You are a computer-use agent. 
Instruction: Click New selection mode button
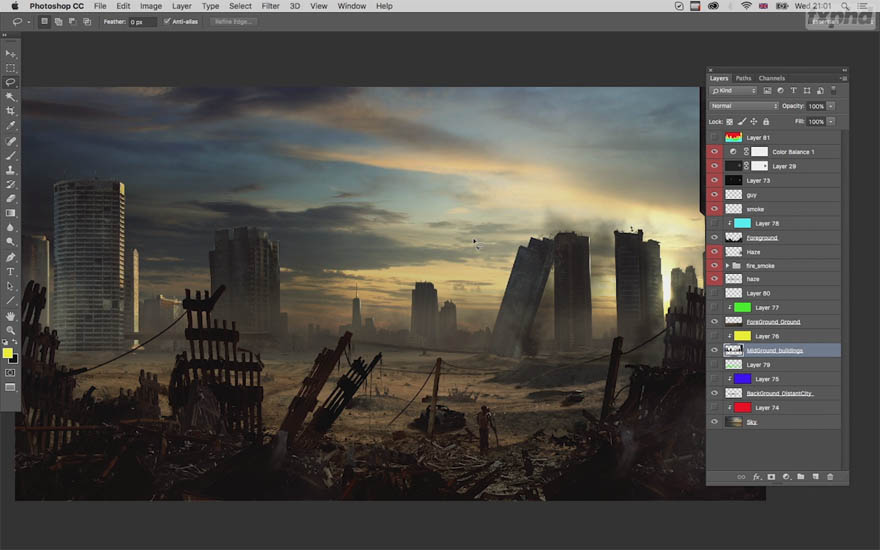44,21
